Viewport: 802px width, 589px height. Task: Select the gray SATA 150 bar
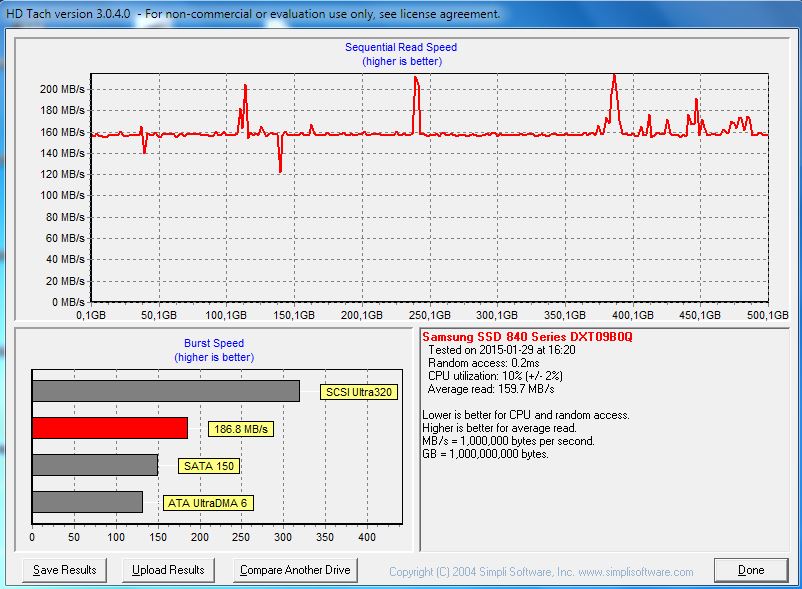(95, 465)
